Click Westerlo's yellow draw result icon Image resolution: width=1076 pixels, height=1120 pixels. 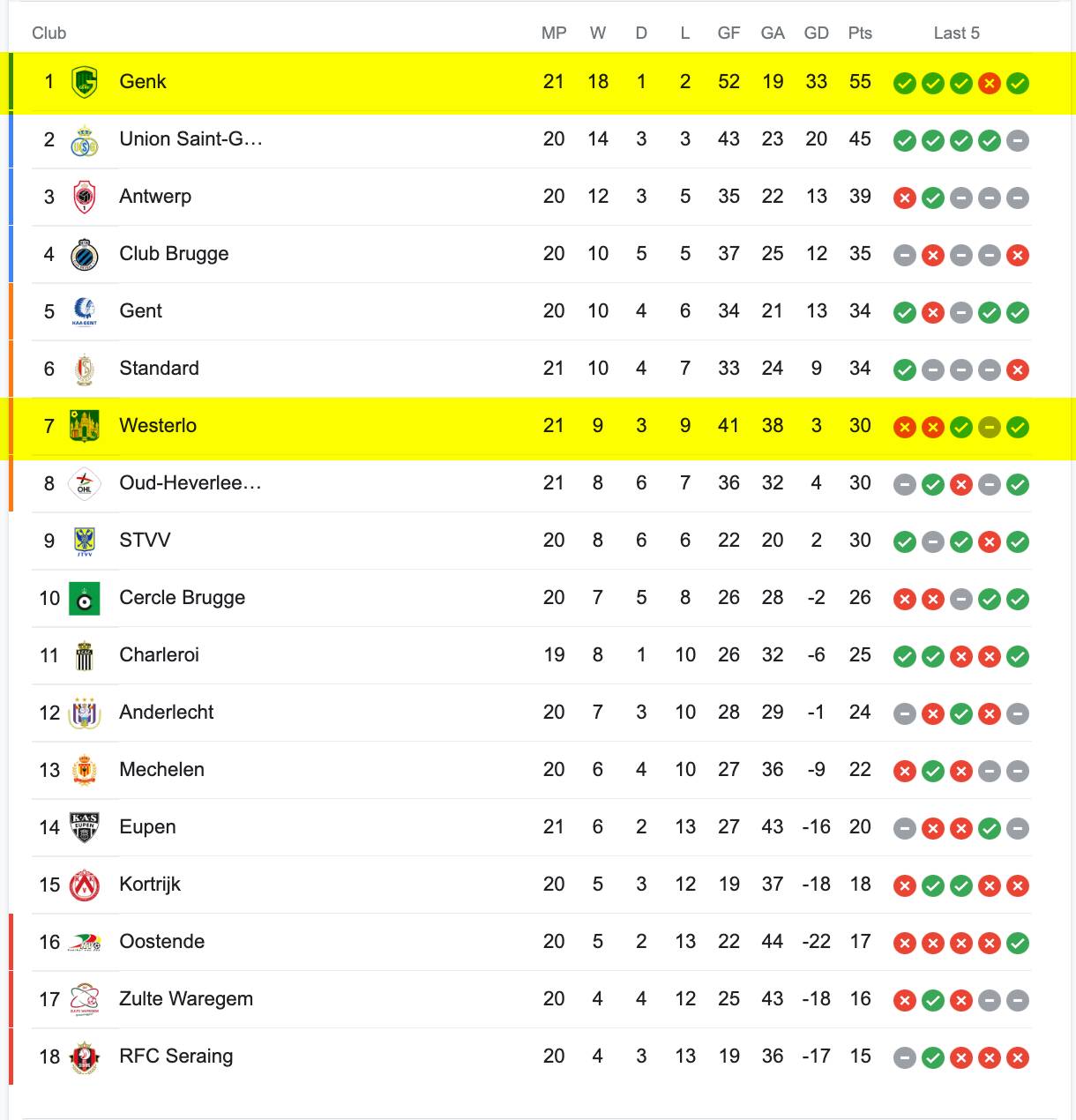coord(990,427)
